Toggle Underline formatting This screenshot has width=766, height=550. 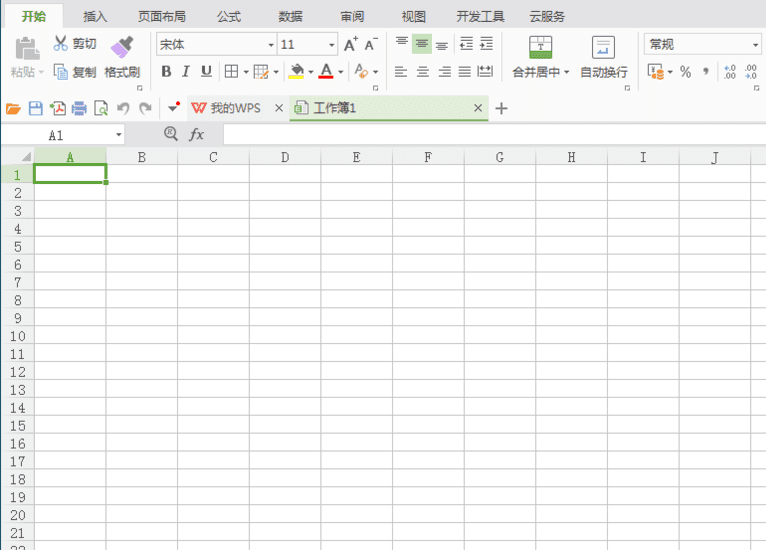coord(206,72)
